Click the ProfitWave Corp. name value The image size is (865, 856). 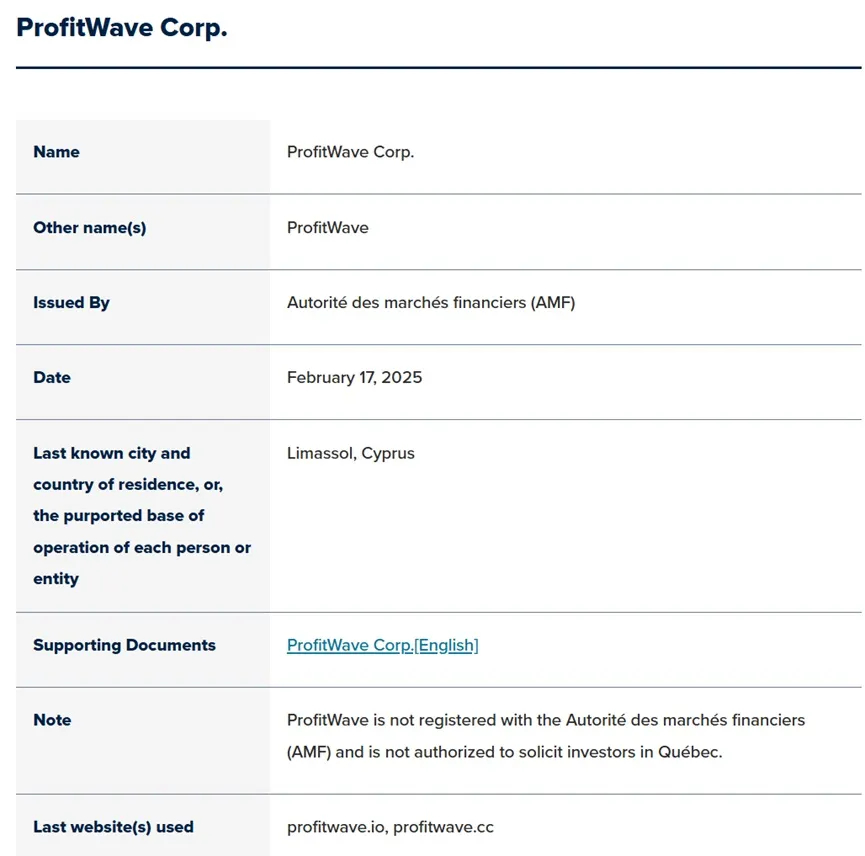pyautogui.click(x=350, y=152)
